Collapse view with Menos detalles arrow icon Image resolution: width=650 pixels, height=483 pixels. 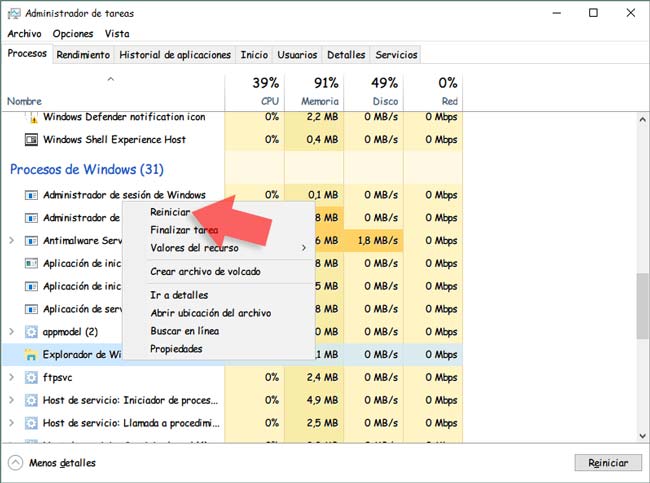(x=16, y=463)
